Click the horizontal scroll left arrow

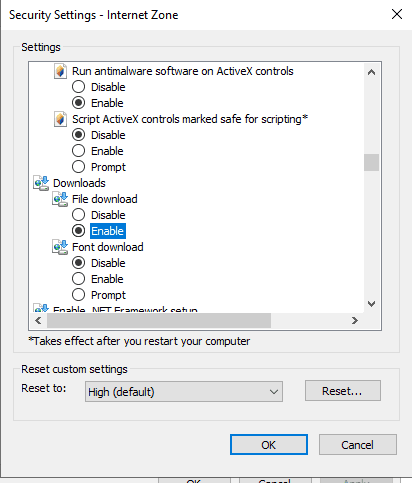point(38,321)
